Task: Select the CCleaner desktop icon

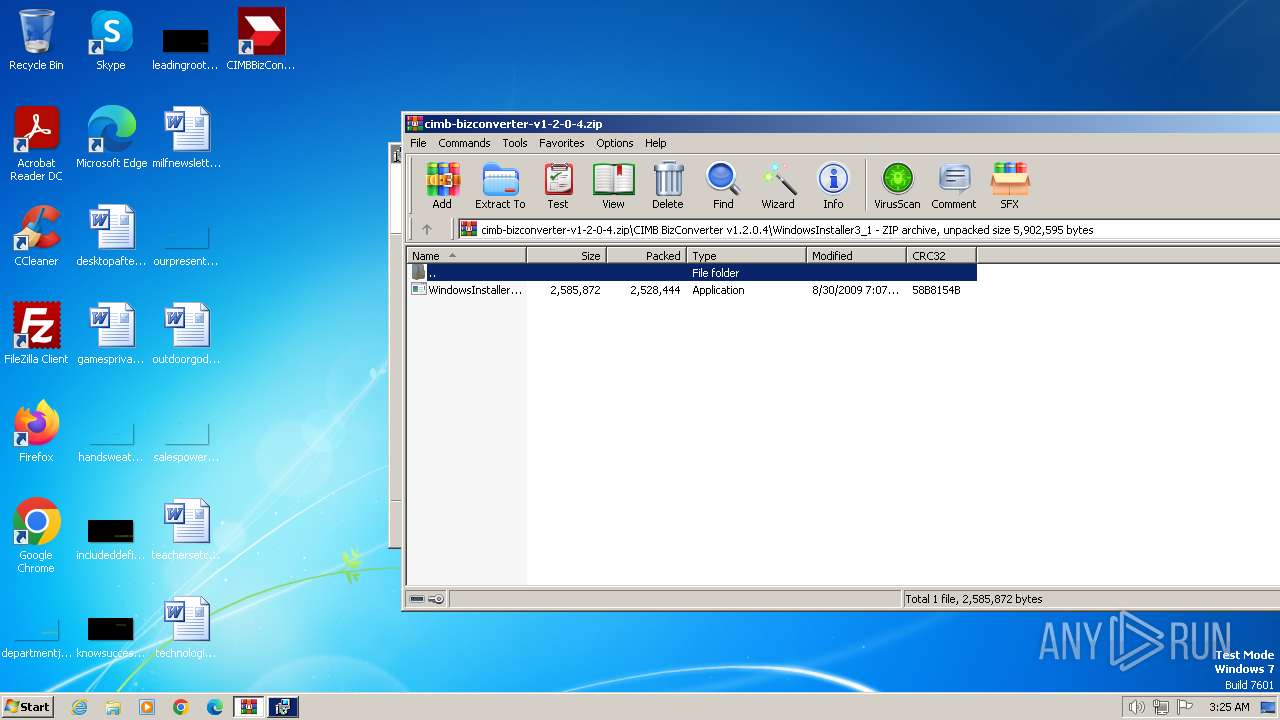Action: pos(36,236)
